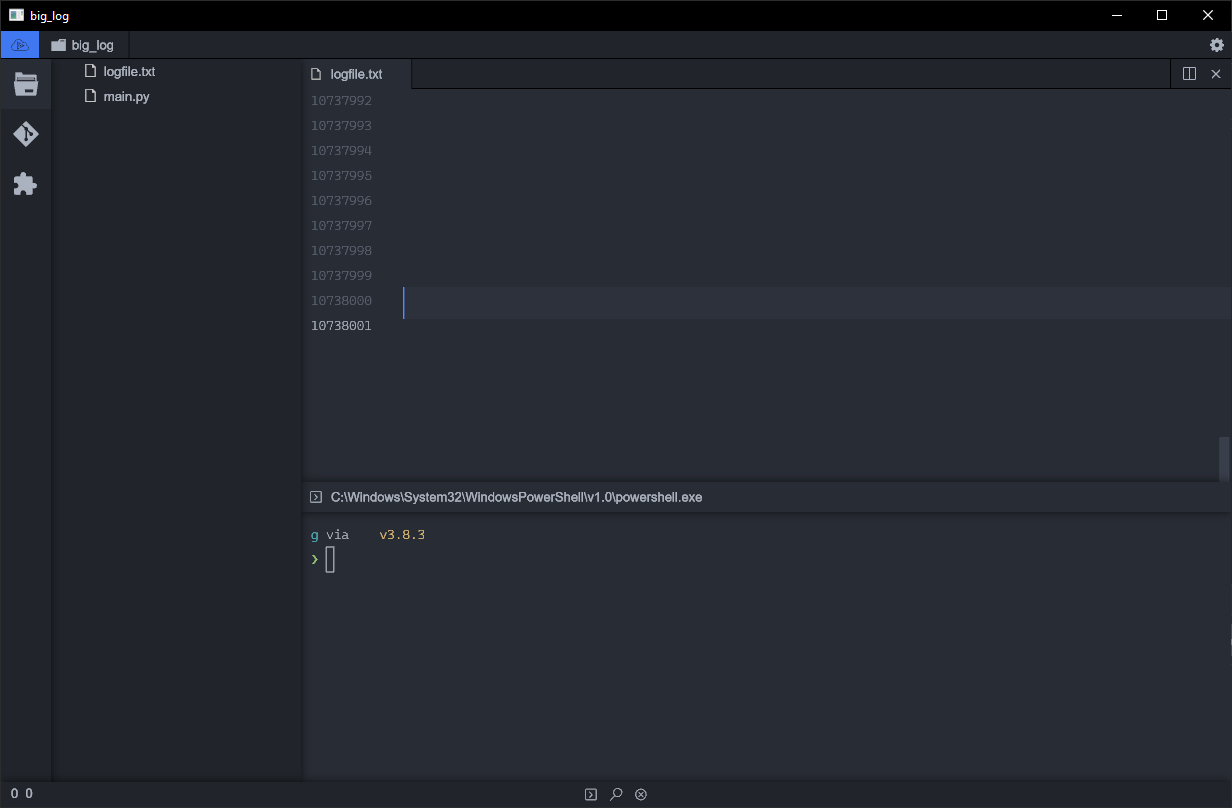Open the editor settings gear
This screenshot has height=808, width=1232.
[1216, 44]
